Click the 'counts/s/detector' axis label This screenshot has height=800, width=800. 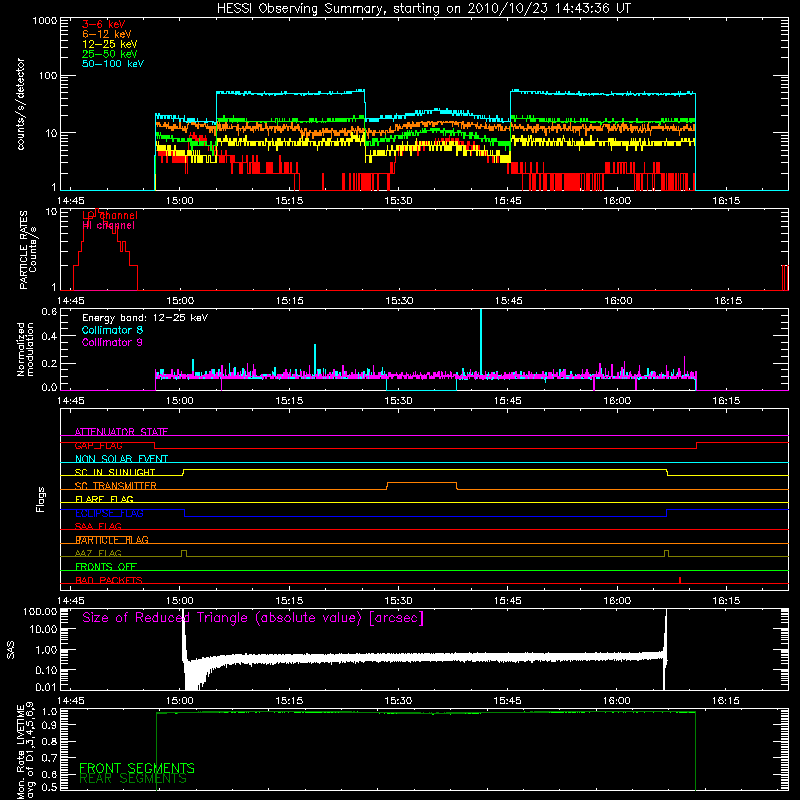click(x=21, y=104)
